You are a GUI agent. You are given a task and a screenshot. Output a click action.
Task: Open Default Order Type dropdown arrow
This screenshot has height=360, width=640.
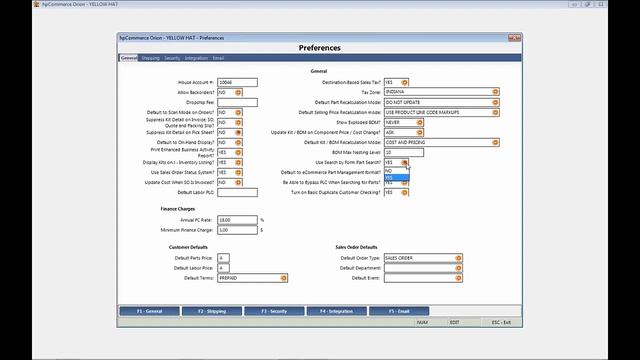458,258
